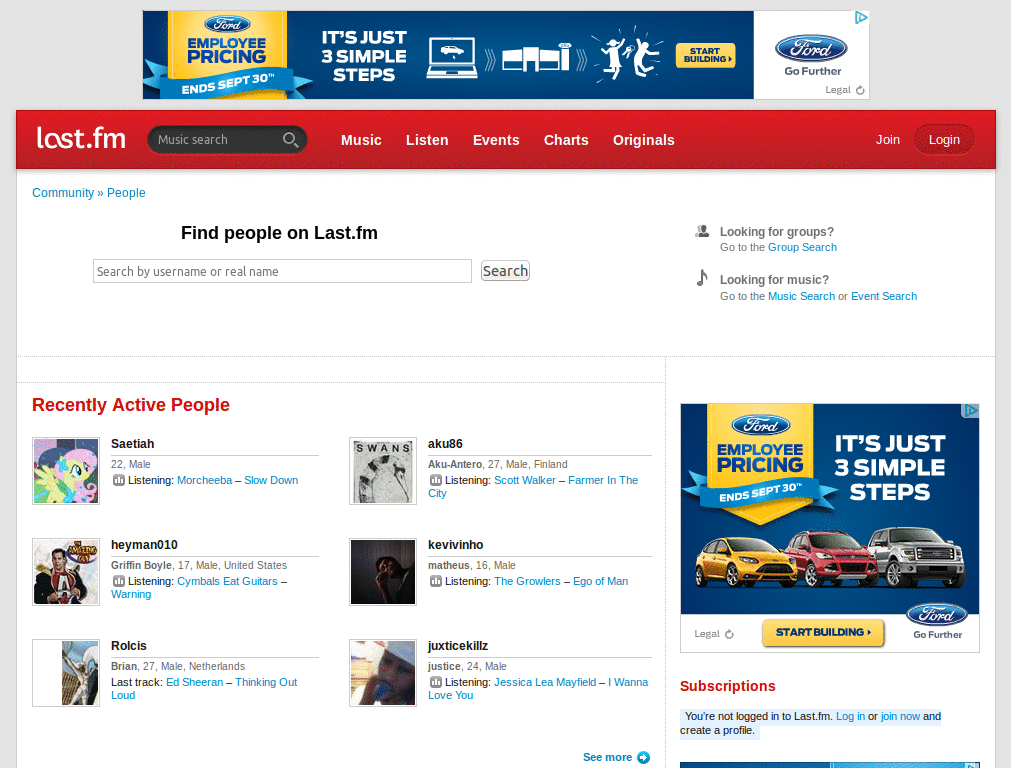
Task: Open kevivinho's avatar thumbnail
Action: 383,572
